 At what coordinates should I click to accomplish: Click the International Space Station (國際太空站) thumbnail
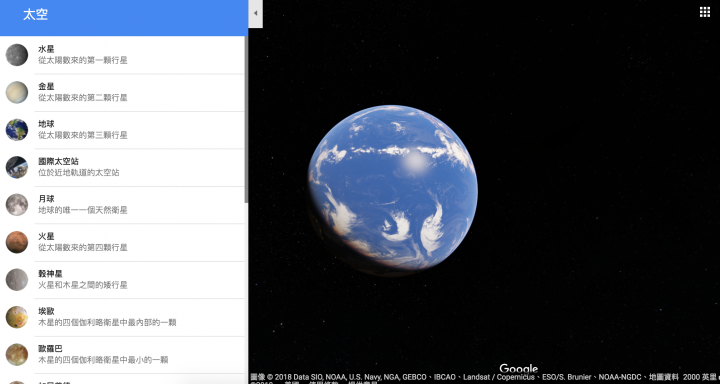(17, 167)
